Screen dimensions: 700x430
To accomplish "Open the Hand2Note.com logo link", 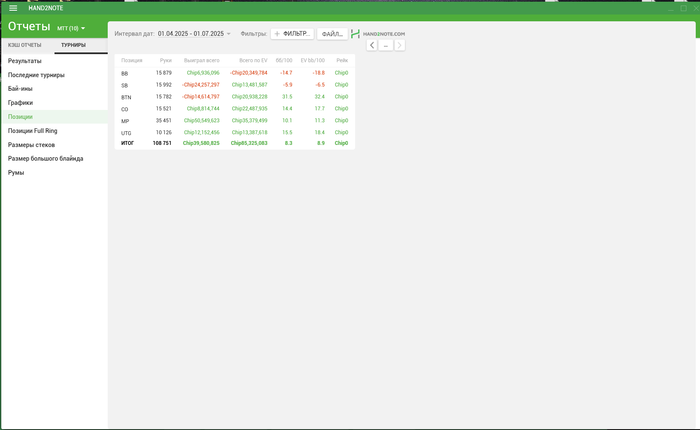I will tap(378, 33).
